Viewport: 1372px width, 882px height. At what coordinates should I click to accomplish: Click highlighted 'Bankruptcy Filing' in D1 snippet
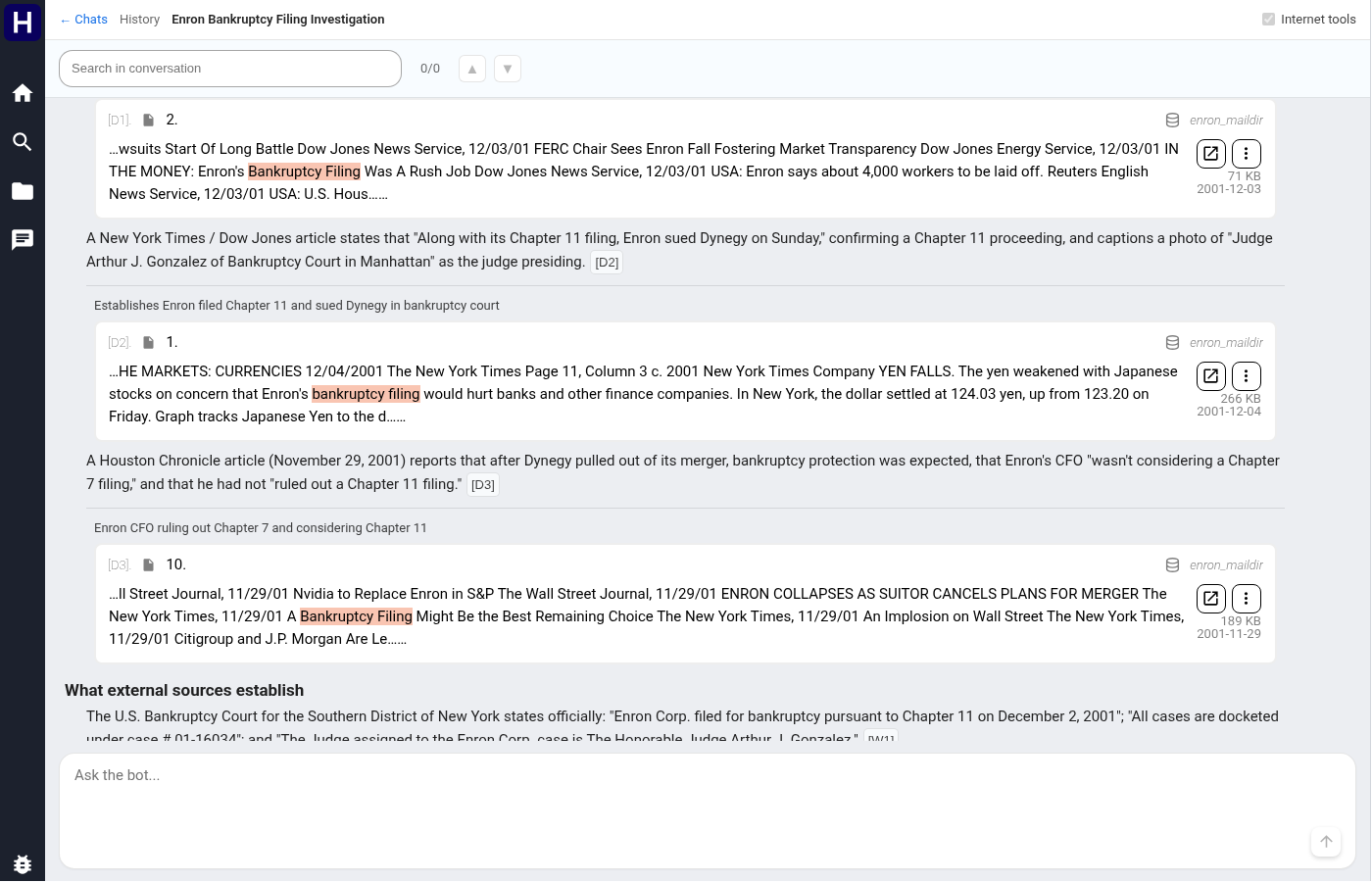(304, 171)
